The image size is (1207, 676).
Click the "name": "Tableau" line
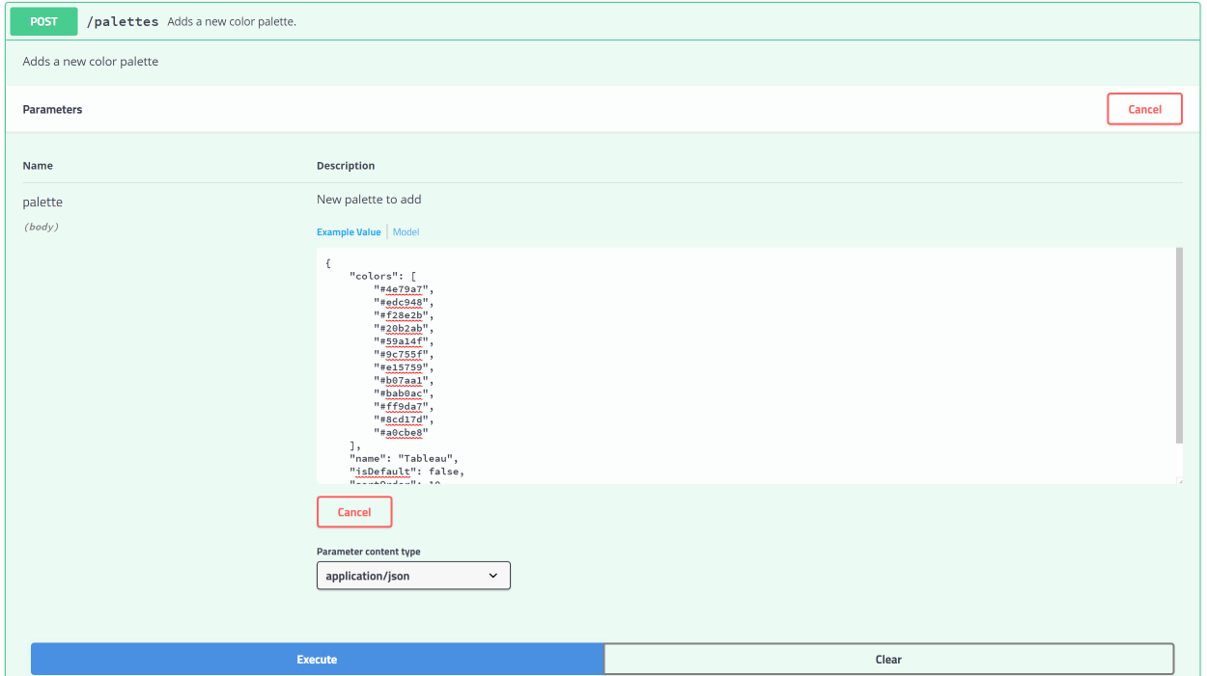(404, 458)
